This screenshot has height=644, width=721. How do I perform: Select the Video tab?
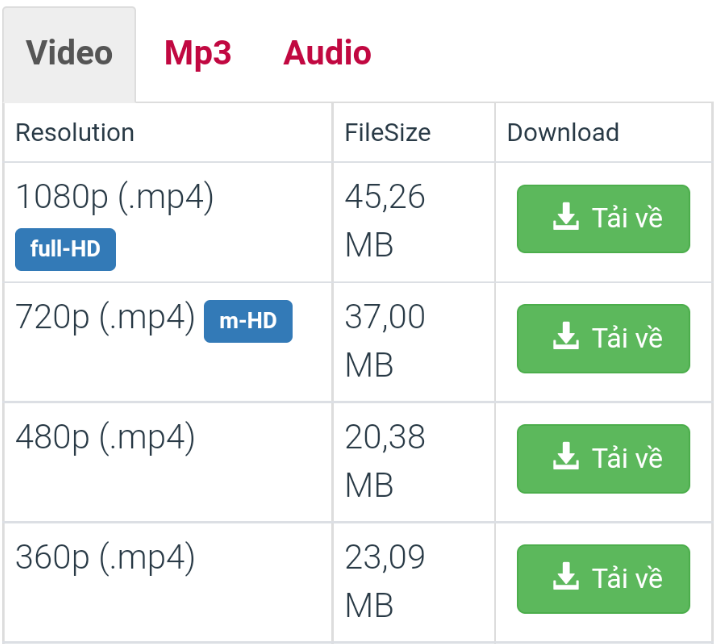[69, 53]
